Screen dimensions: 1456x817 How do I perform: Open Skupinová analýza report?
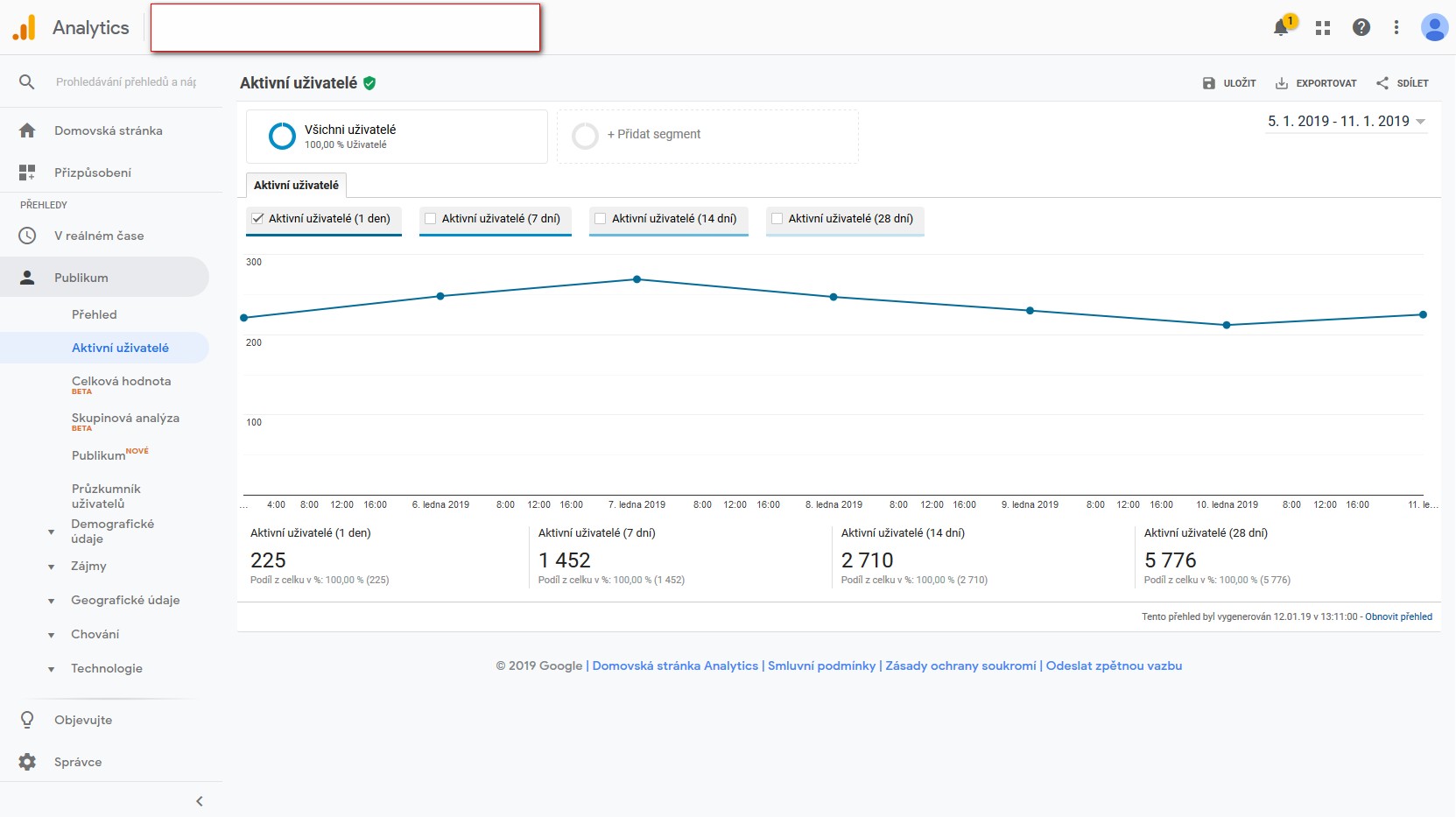[x=125, y=419]
